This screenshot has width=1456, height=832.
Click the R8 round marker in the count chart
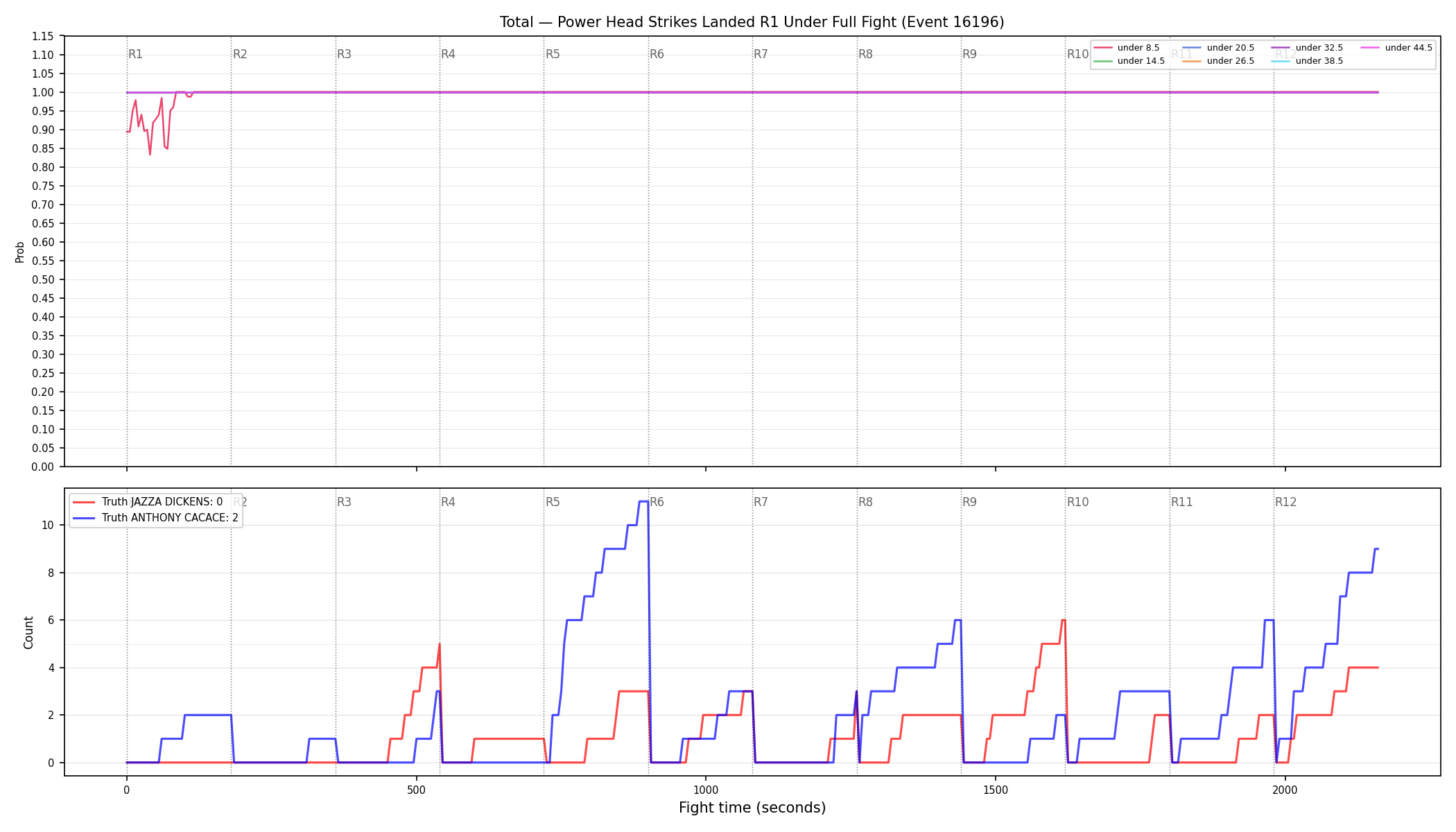[x=865, y=502]
